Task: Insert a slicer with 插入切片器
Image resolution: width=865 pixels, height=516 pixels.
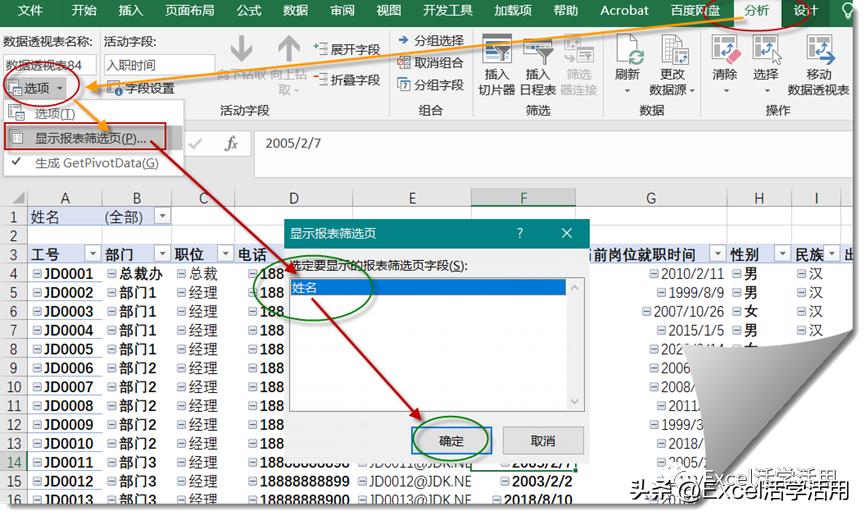Action: click(x=496, y=65)
